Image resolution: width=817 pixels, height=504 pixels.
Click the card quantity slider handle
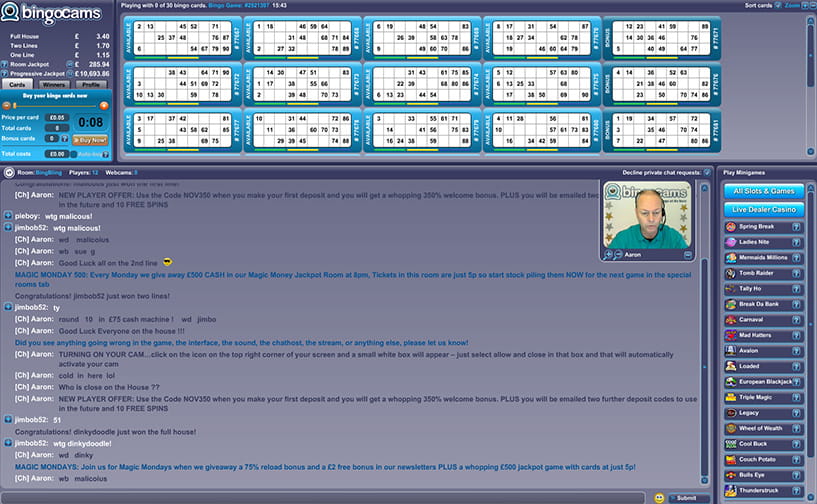click(x=15, y=106)
